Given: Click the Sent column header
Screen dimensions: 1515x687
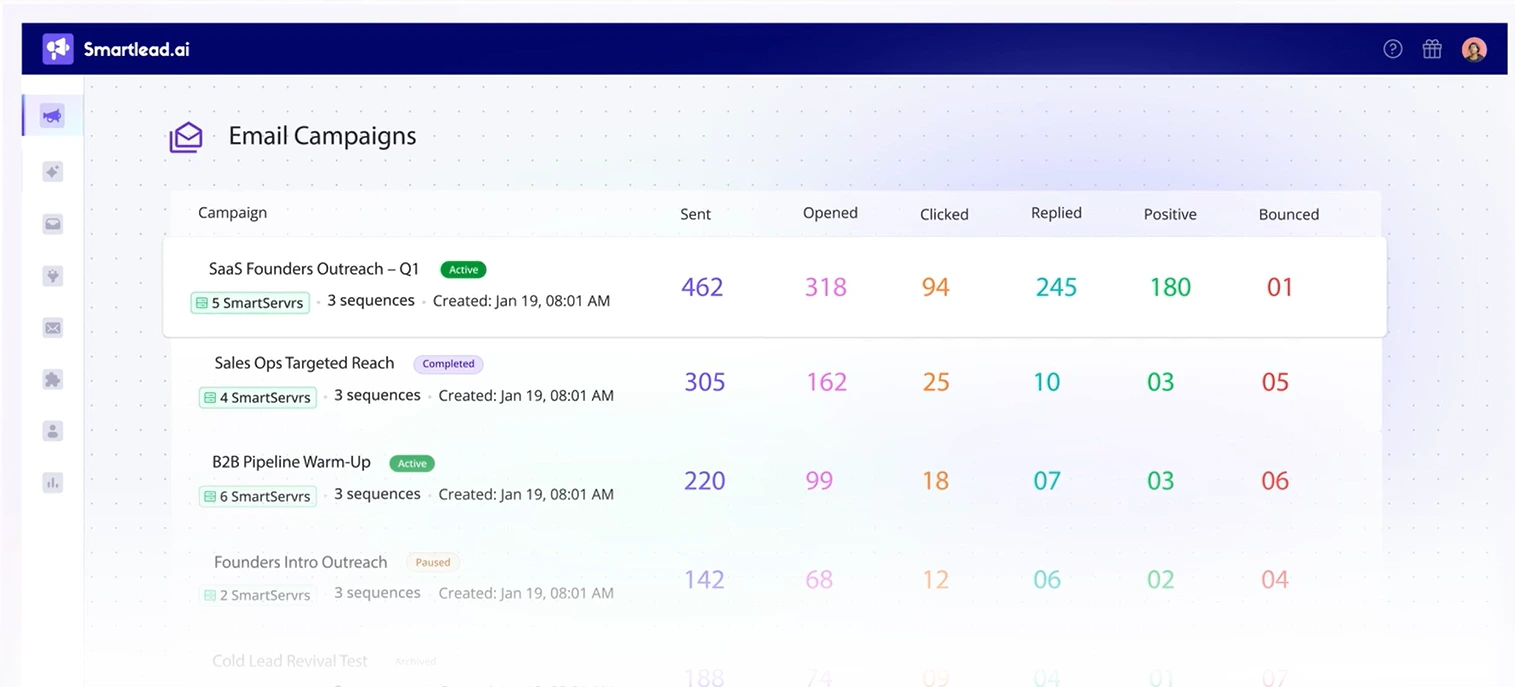Looking at the screenshot, I should pos(695,214).
